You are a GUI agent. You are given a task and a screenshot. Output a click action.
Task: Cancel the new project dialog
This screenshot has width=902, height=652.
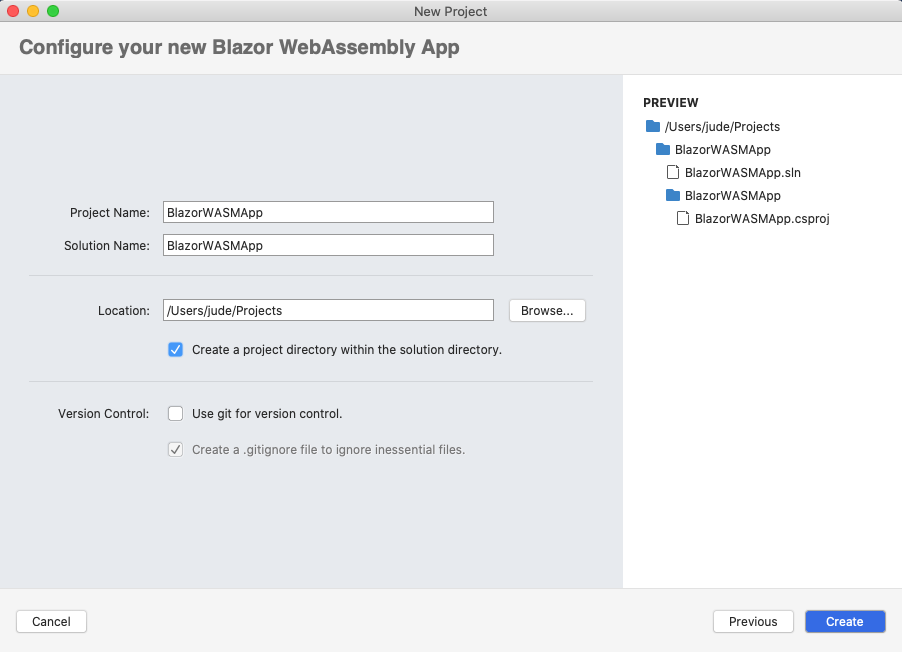(x=51, y=622)
